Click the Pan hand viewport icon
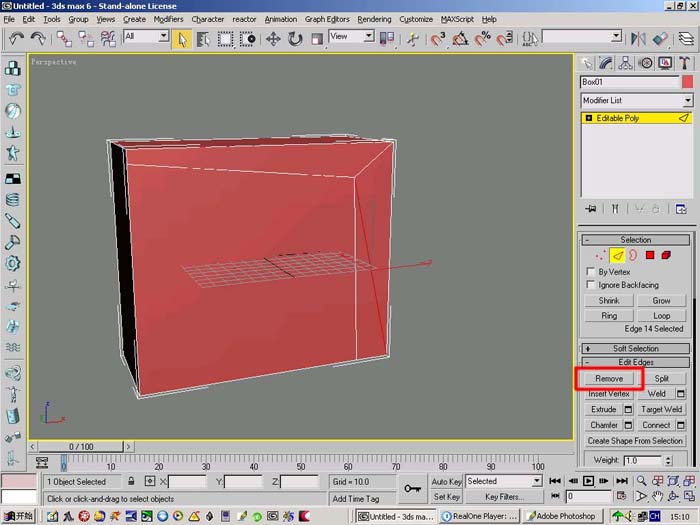The height and width of the screenshot is (525, 700). tap(657, 496)
